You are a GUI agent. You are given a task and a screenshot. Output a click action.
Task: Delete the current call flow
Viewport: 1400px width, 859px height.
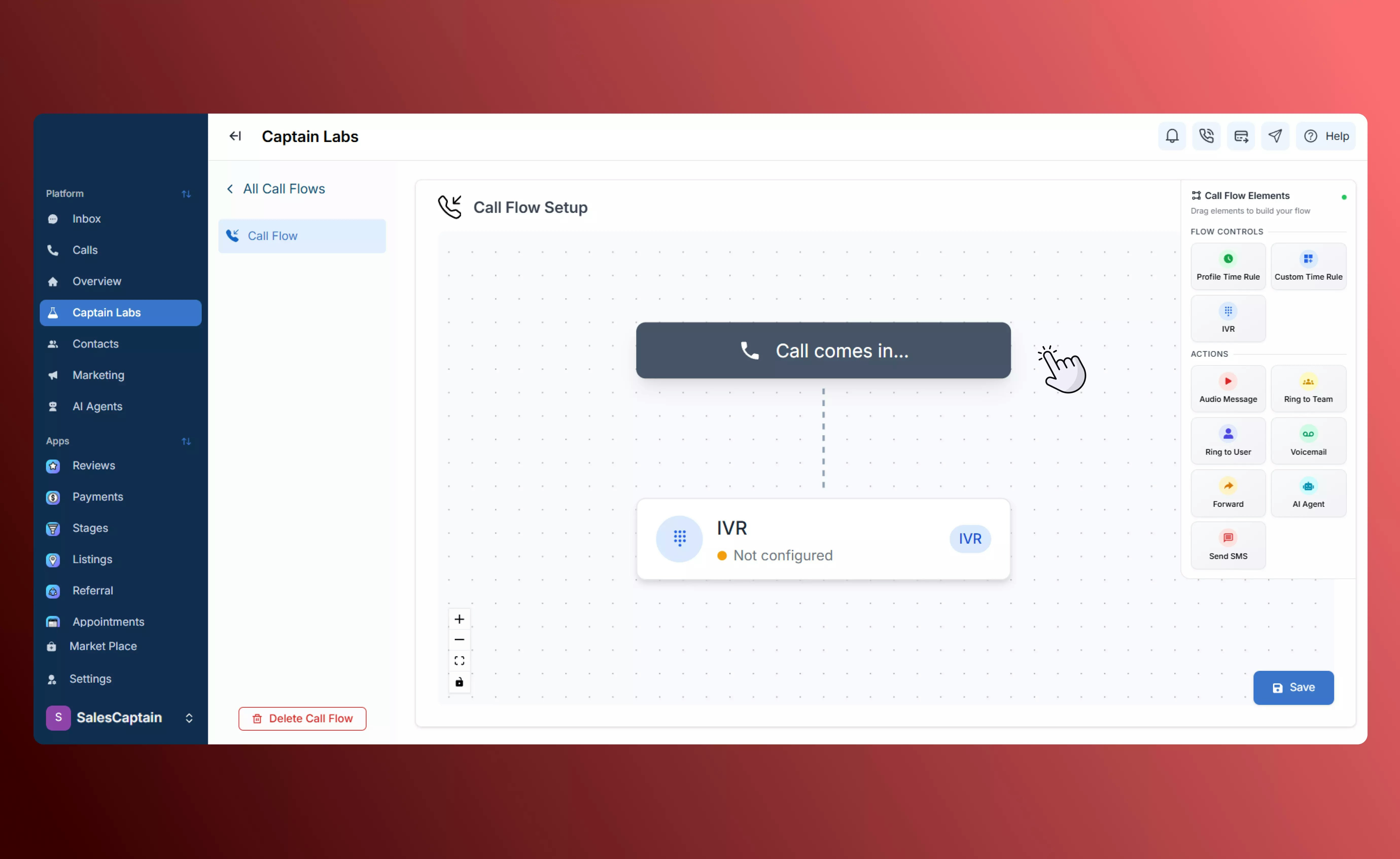pos(302,718)
